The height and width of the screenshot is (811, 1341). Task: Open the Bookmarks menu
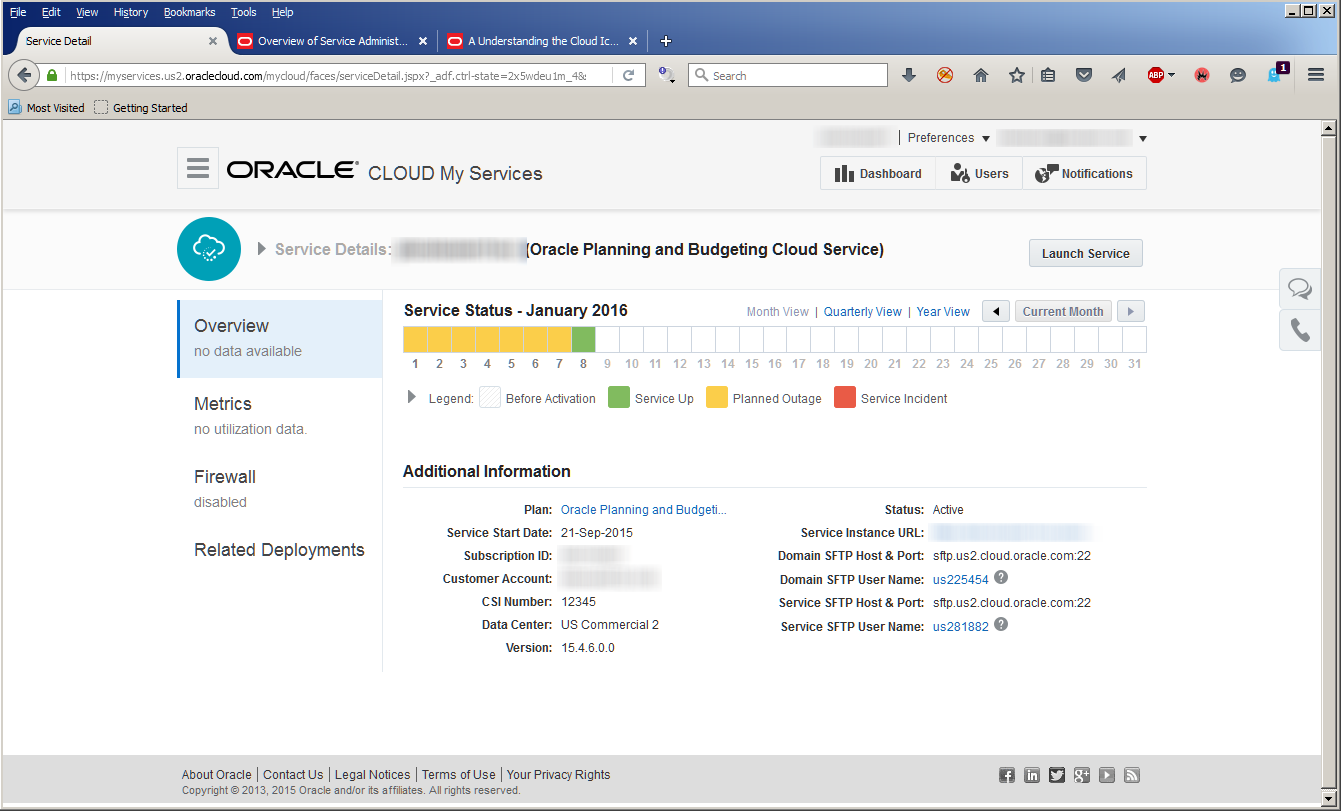click(189, 12)
